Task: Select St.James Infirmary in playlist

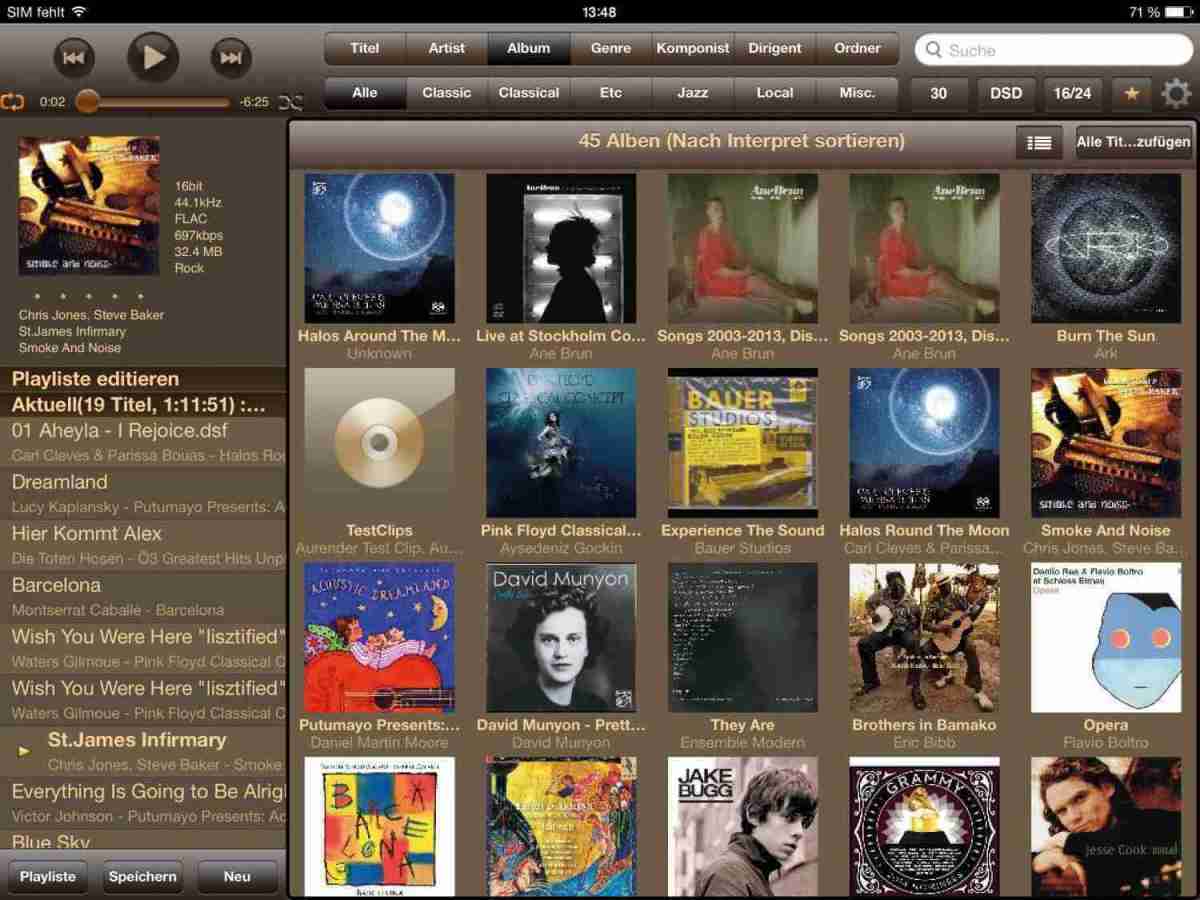Action: pos(143,752)
